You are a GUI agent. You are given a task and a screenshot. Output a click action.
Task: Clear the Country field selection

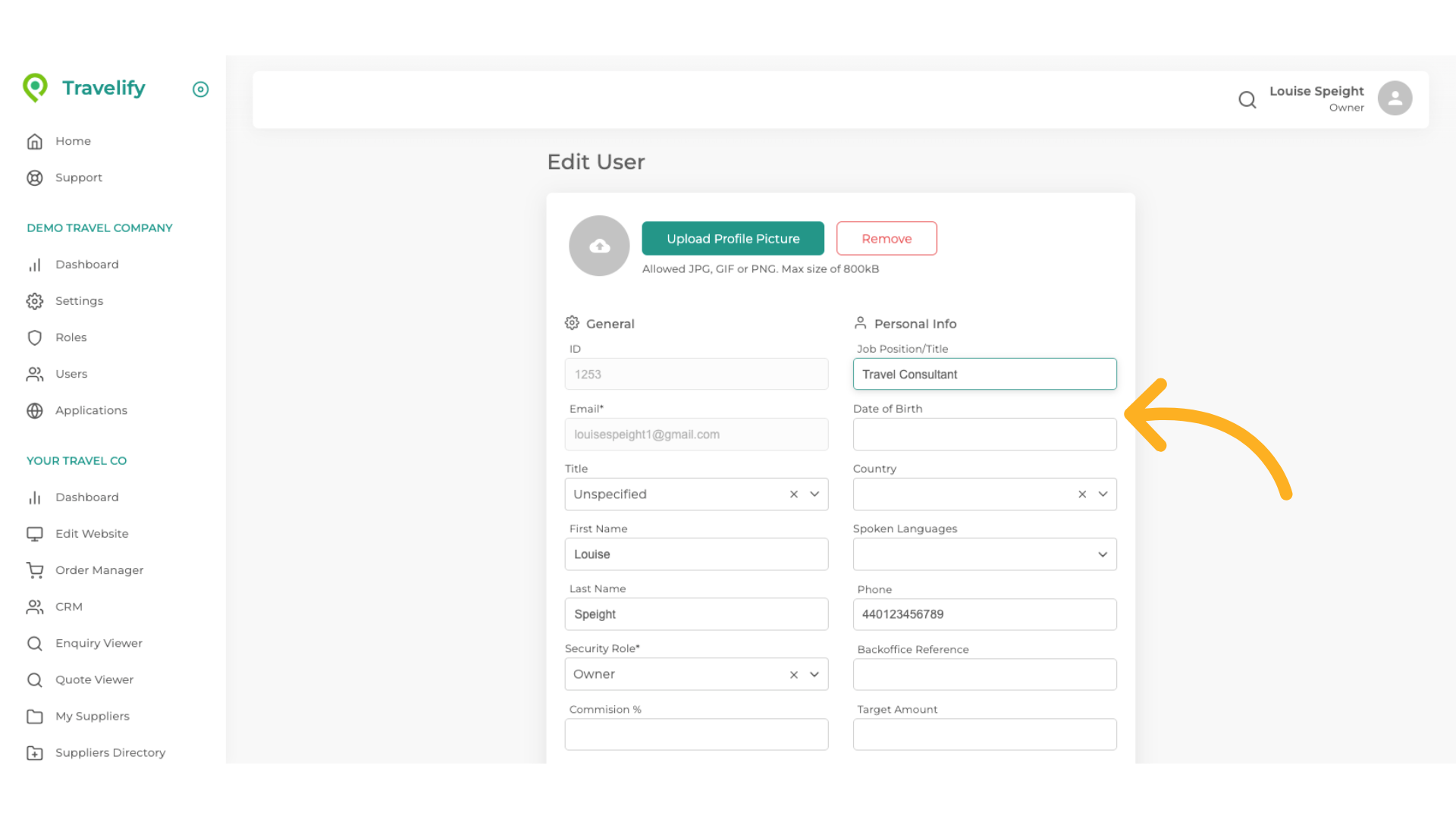point(1082,494)
